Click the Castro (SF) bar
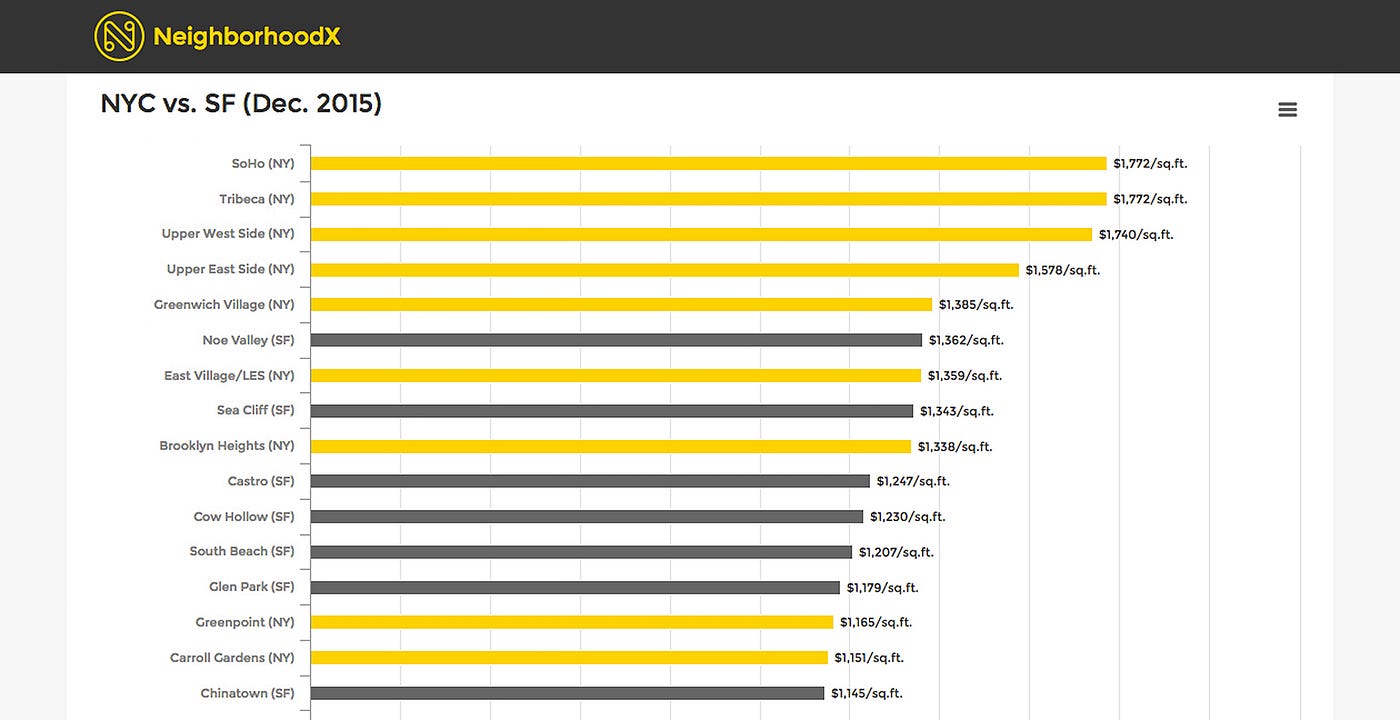 click(590, 481)
